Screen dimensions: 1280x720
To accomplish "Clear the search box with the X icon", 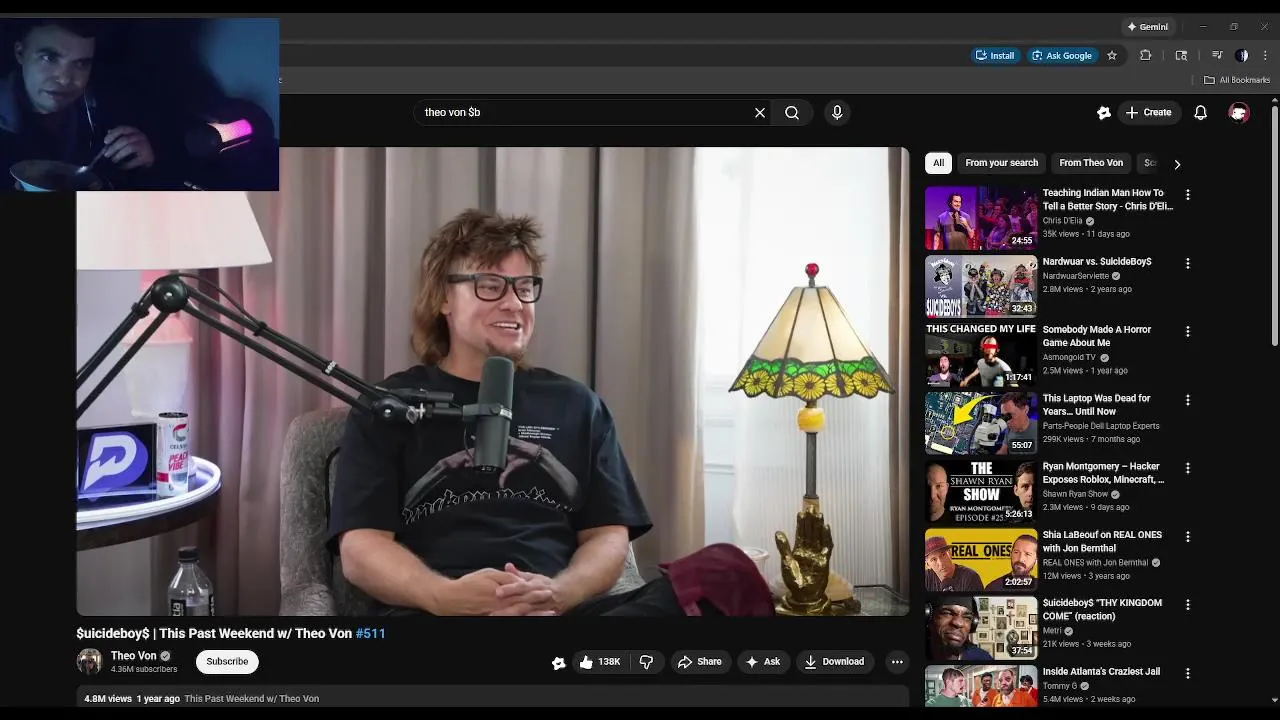I will (x=760, y=113).
